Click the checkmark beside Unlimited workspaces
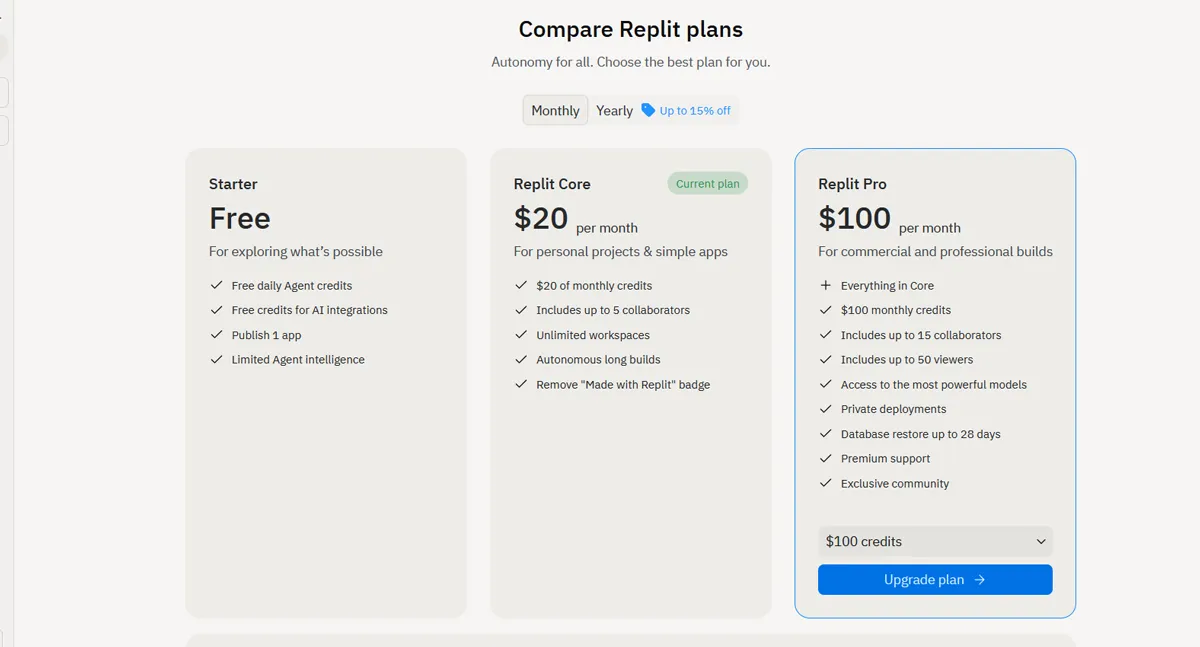 point(521,335)
